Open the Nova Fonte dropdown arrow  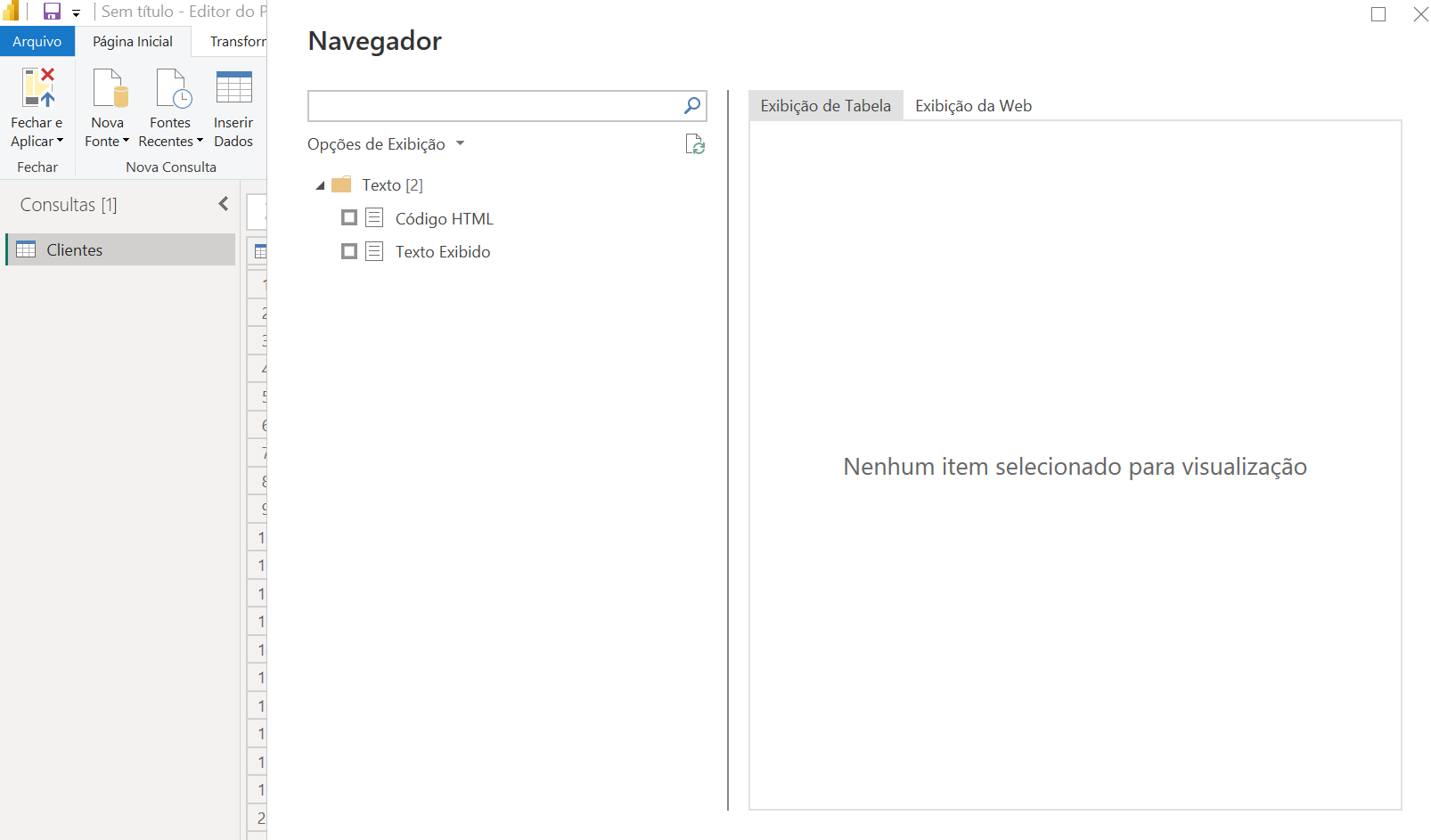click(x=126, y=141)
